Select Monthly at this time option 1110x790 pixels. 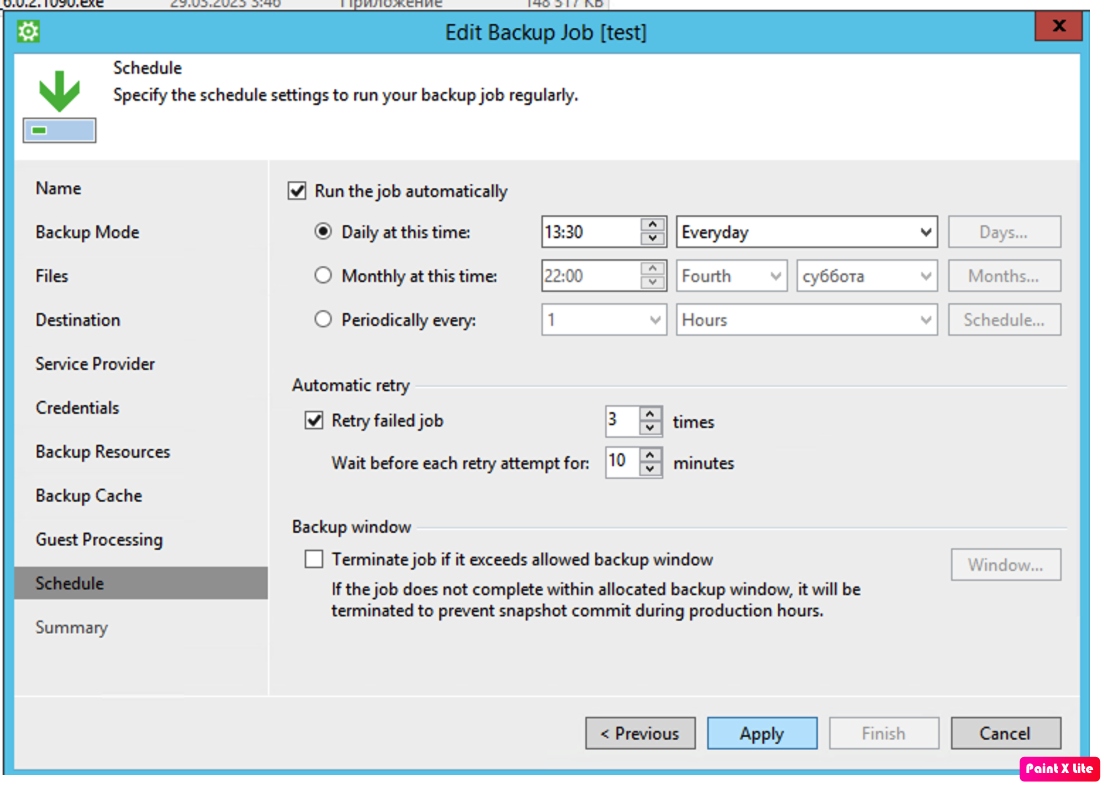pos(323,275)
